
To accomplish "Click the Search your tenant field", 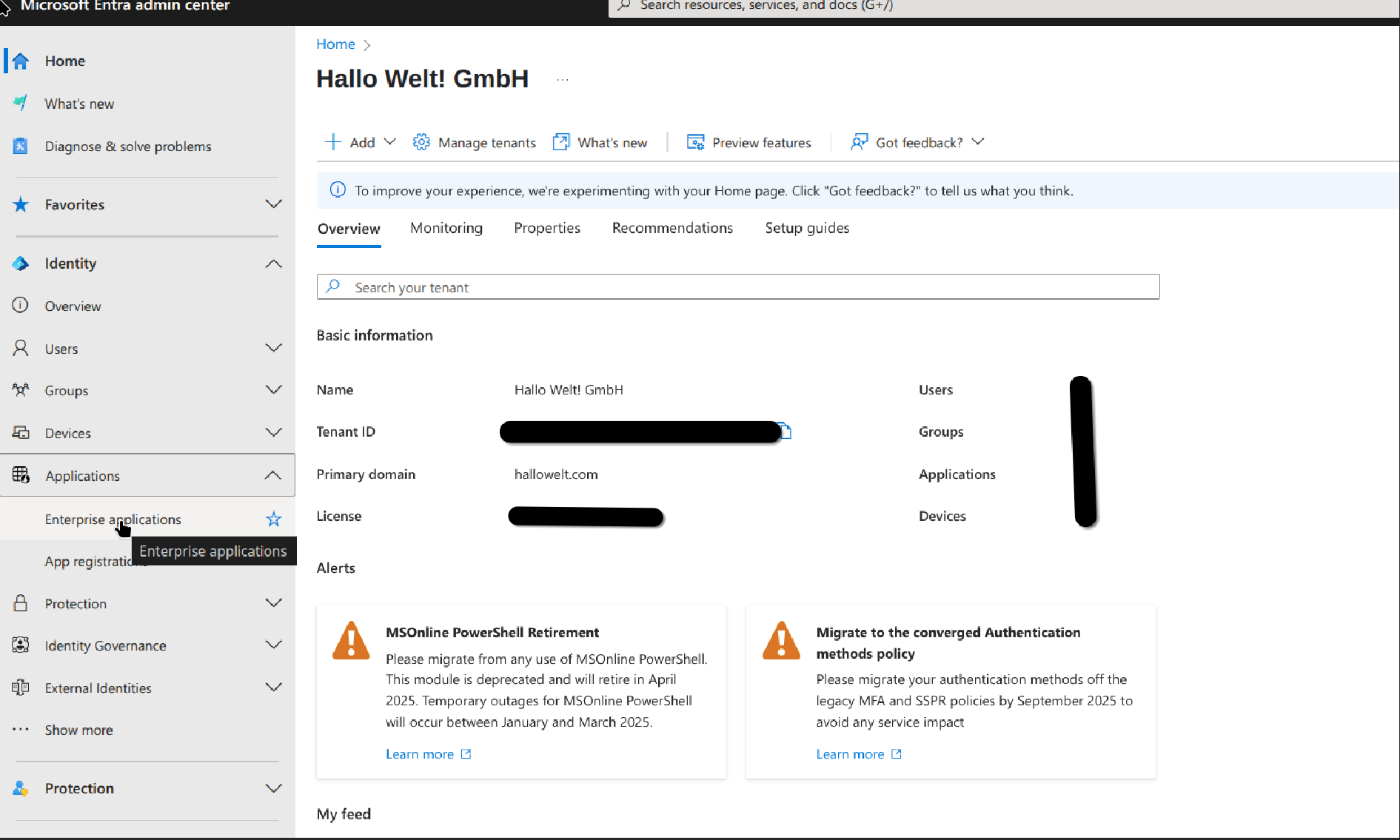I will [x=737, y=287].
